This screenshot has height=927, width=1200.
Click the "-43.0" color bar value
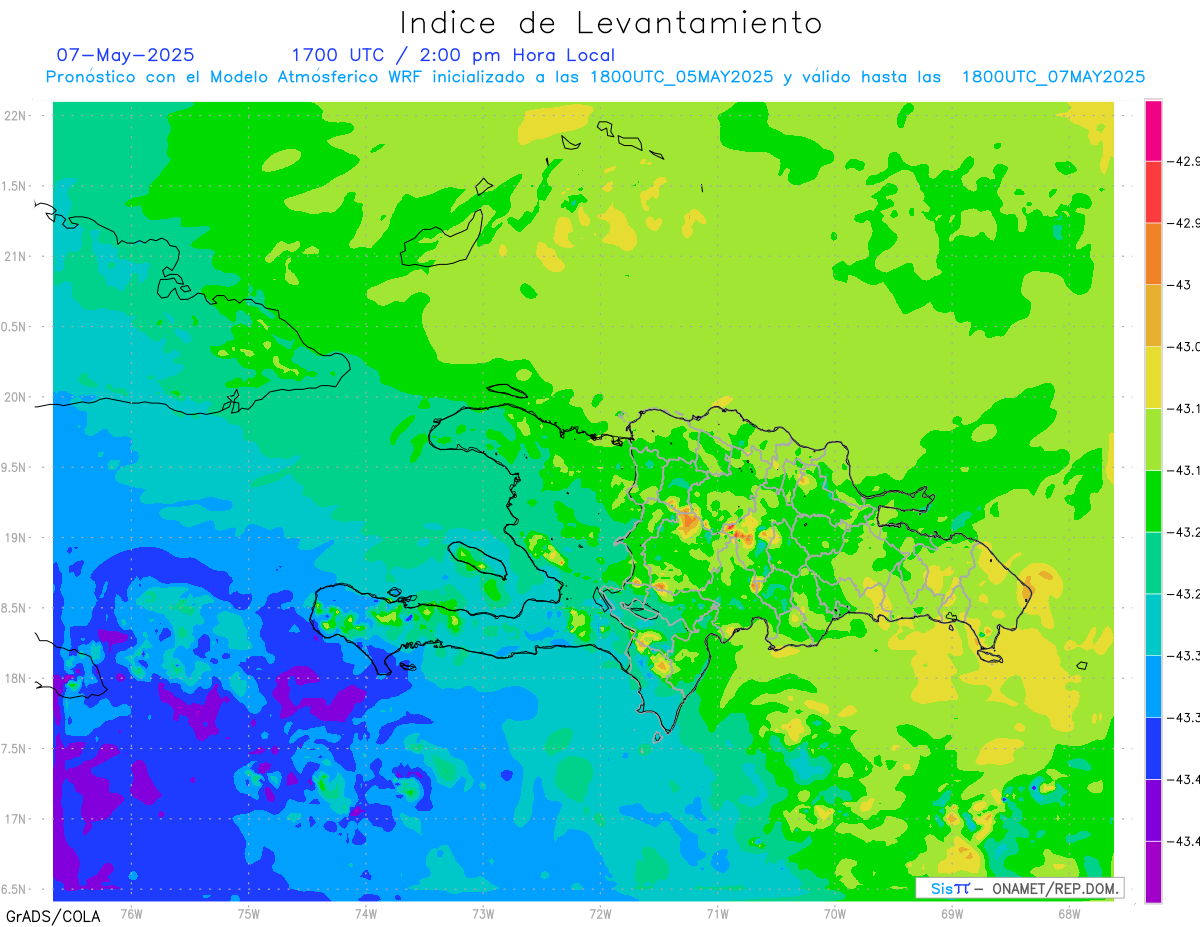1184,347
